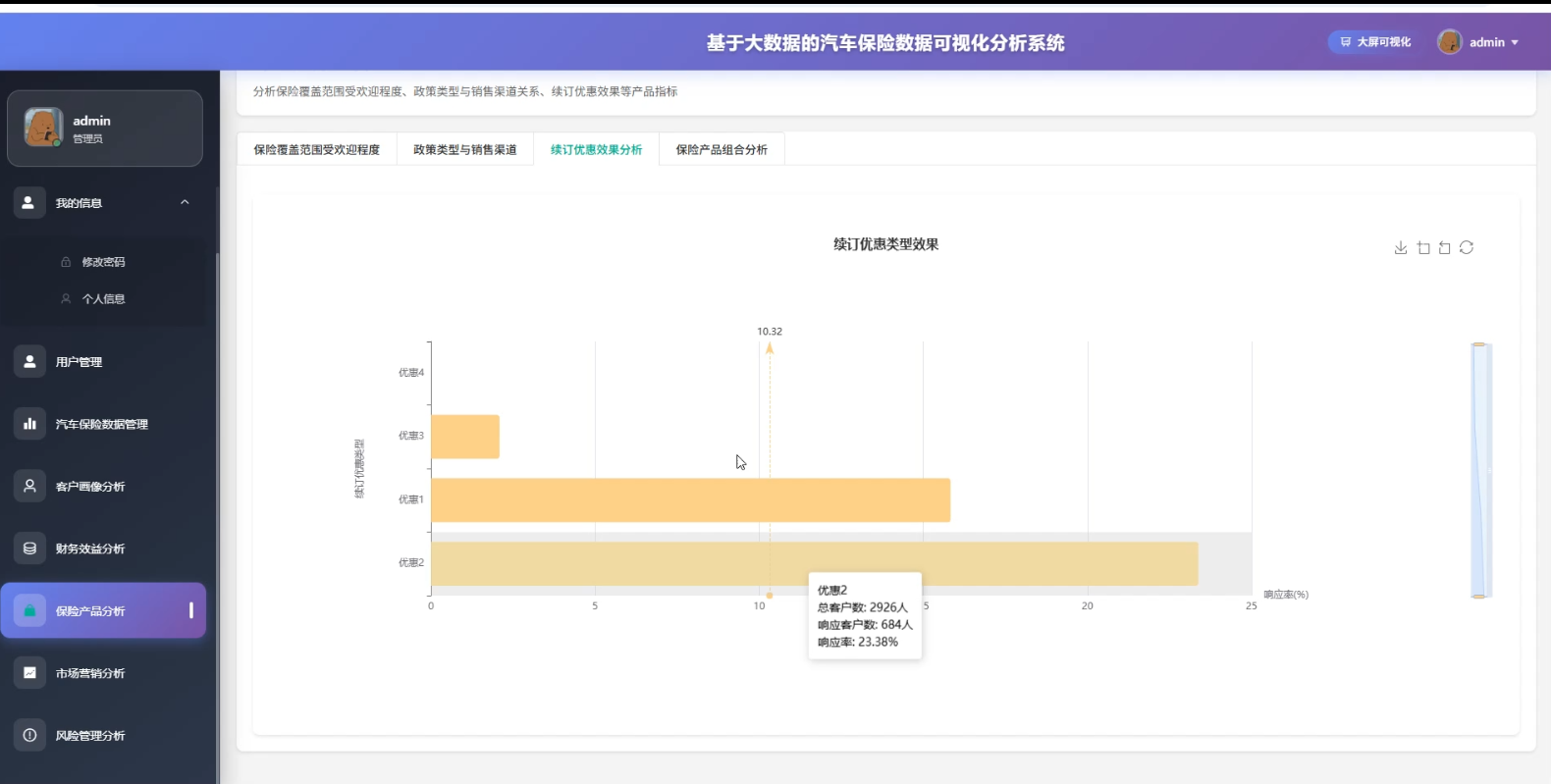Image resolution: width=1551 pixels, height=784 pixels.
Task: Click the 优惠4 axis label
Action: 410,372
